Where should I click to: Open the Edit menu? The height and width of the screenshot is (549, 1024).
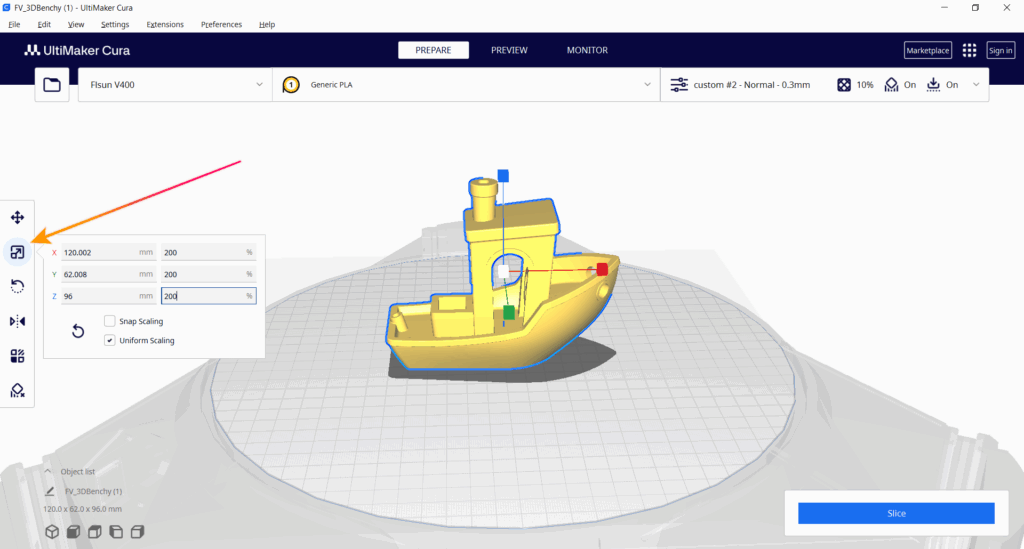coord(44,24)
